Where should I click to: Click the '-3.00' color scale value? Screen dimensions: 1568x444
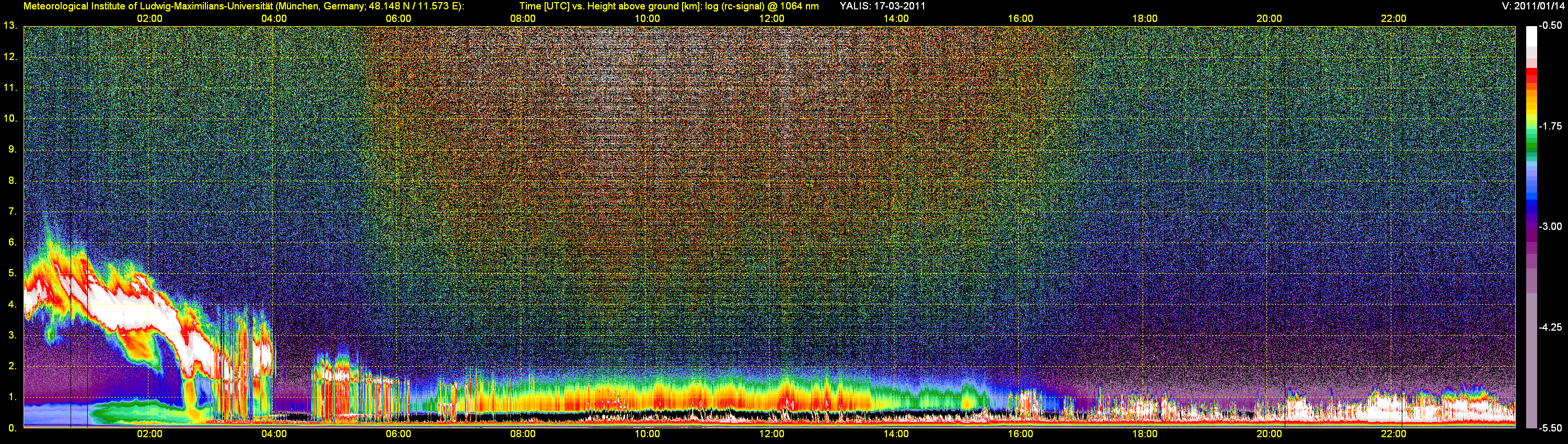(1550, 226)
